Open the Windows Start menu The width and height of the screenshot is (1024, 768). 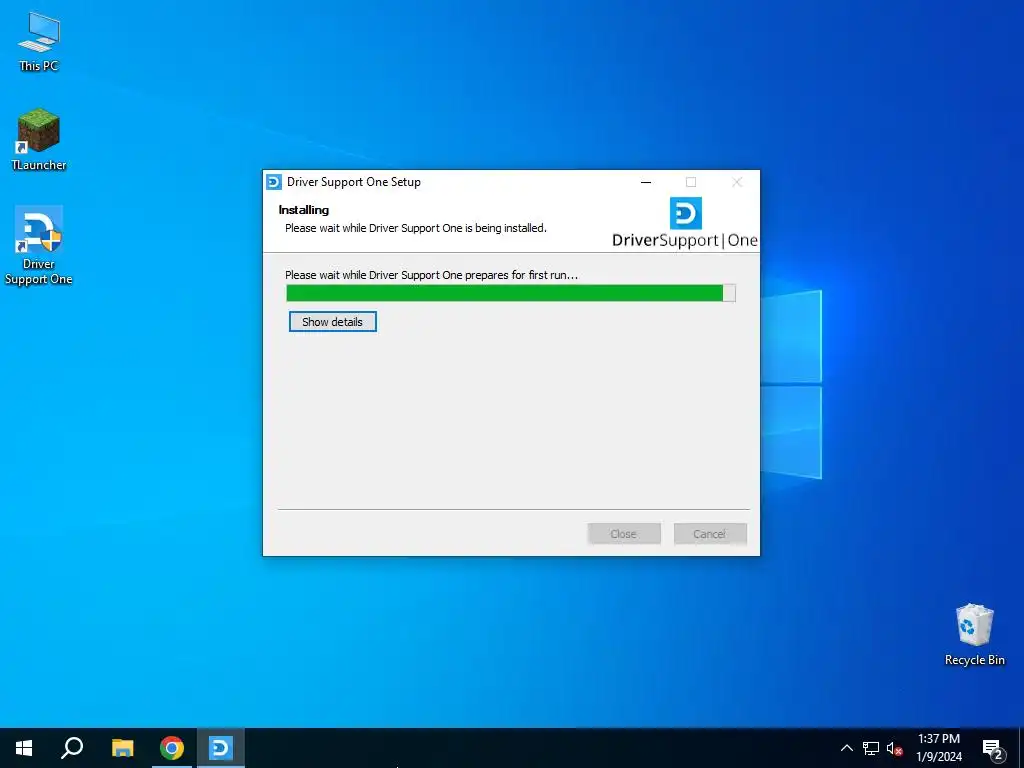24,748
